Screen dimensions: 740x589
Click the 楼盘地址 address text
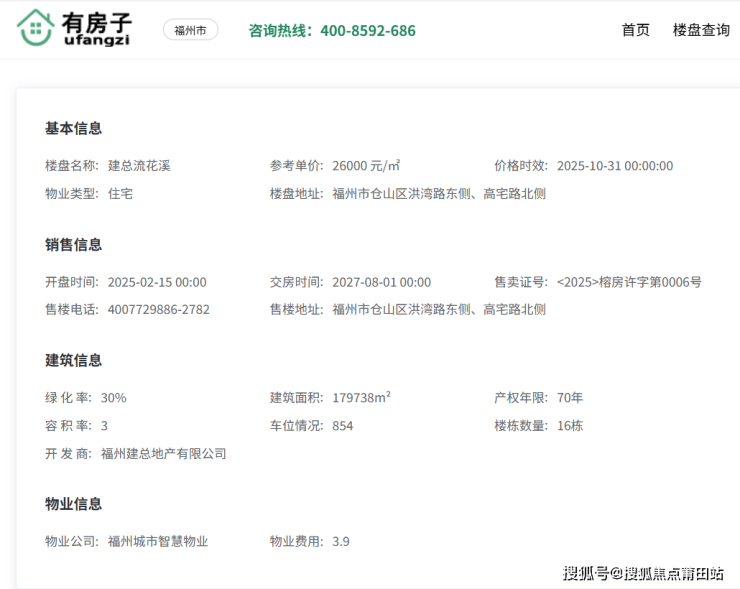pos(439,194)
